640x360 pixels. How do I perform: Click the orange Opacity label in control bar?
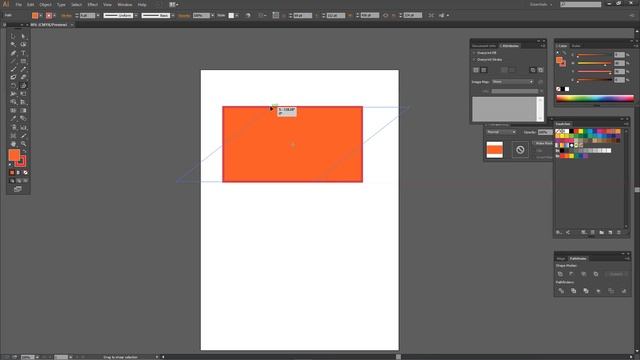point(184,16)
